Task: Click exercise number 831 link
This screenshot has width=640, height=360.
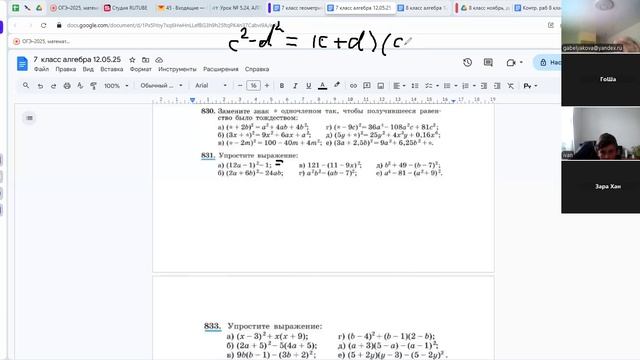Action: [x=208, y=156]
